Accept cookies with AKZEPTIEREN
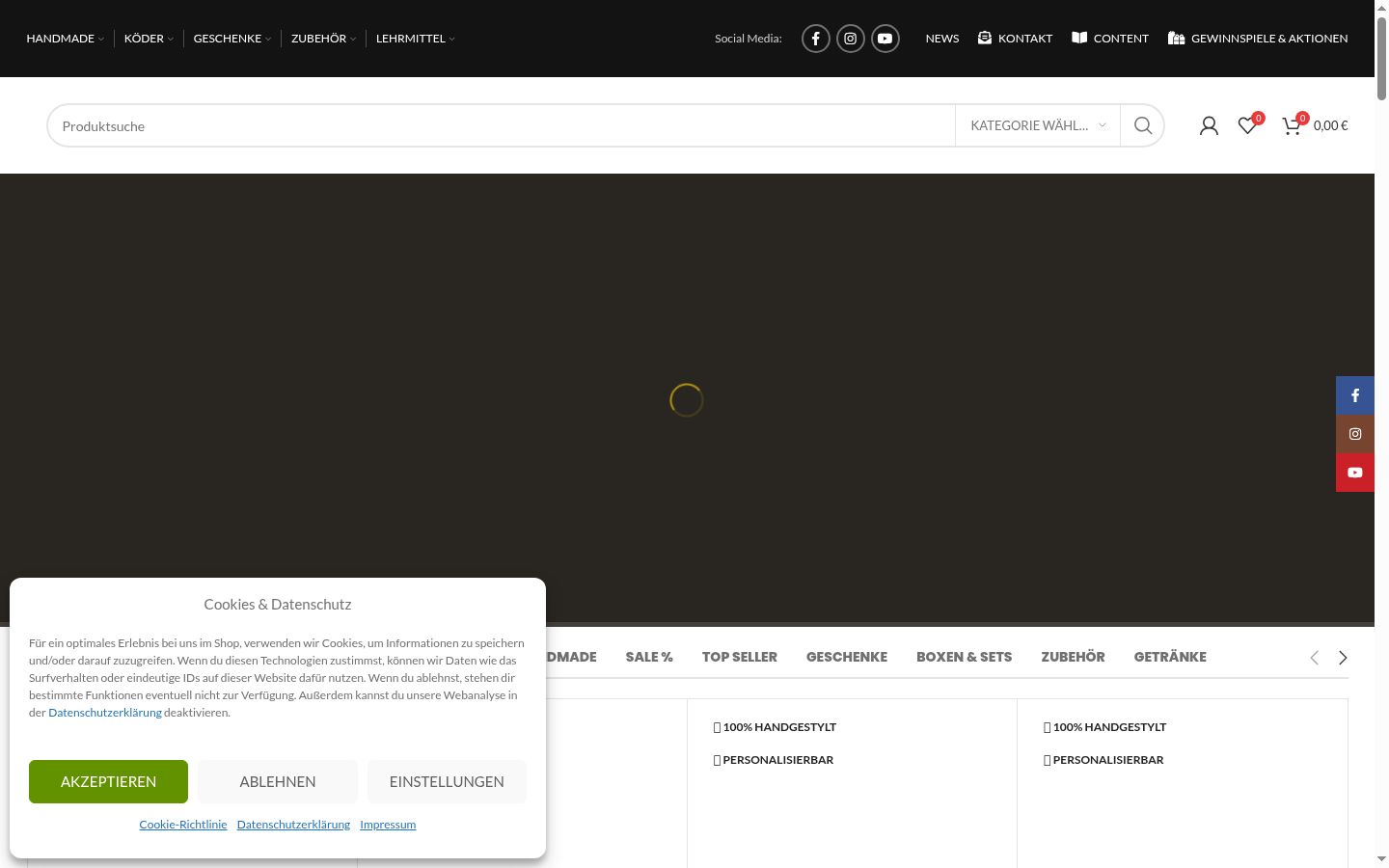 point(108,781)
